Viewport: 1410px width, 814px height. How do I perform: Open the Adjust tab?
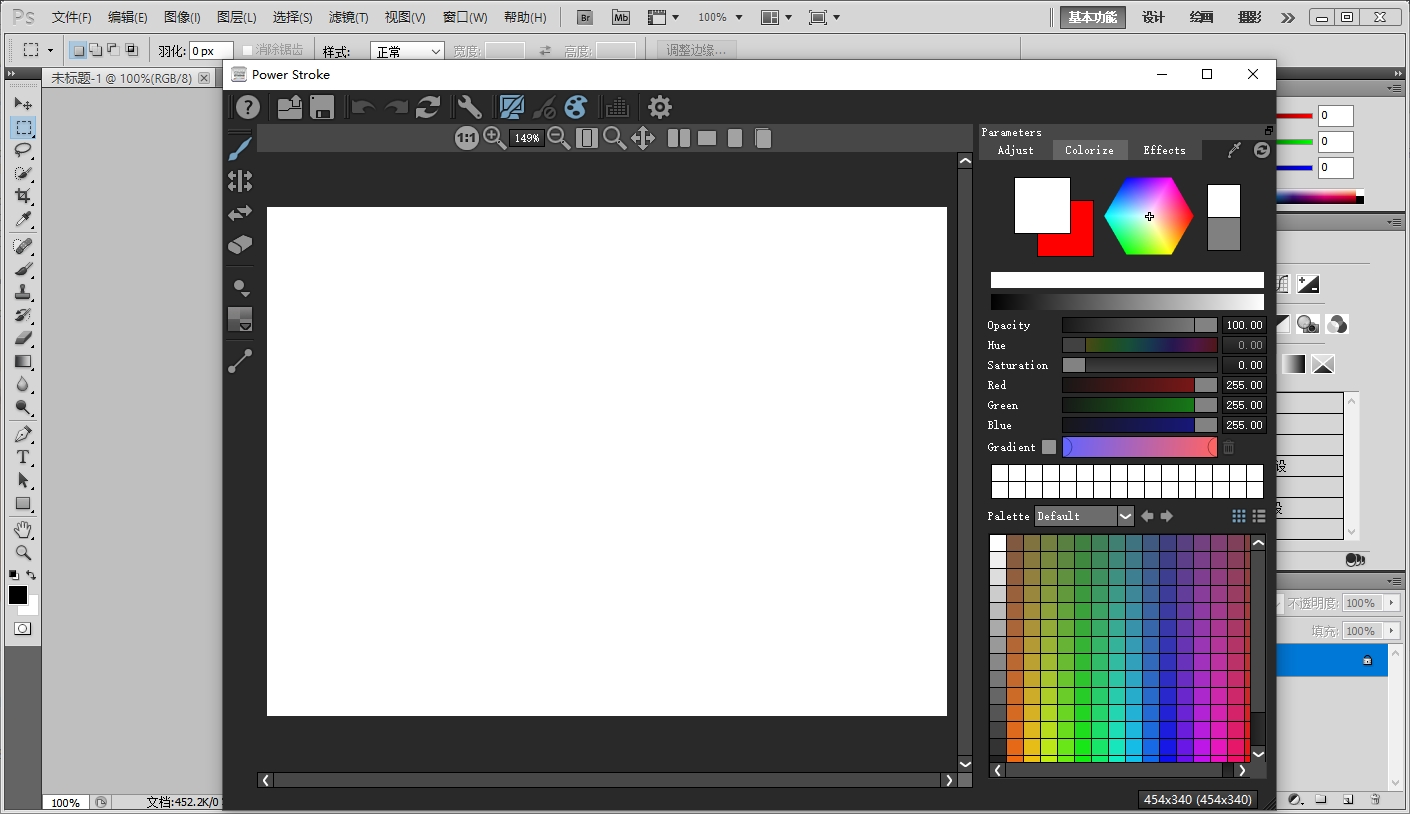click(x=1016, y=150)
